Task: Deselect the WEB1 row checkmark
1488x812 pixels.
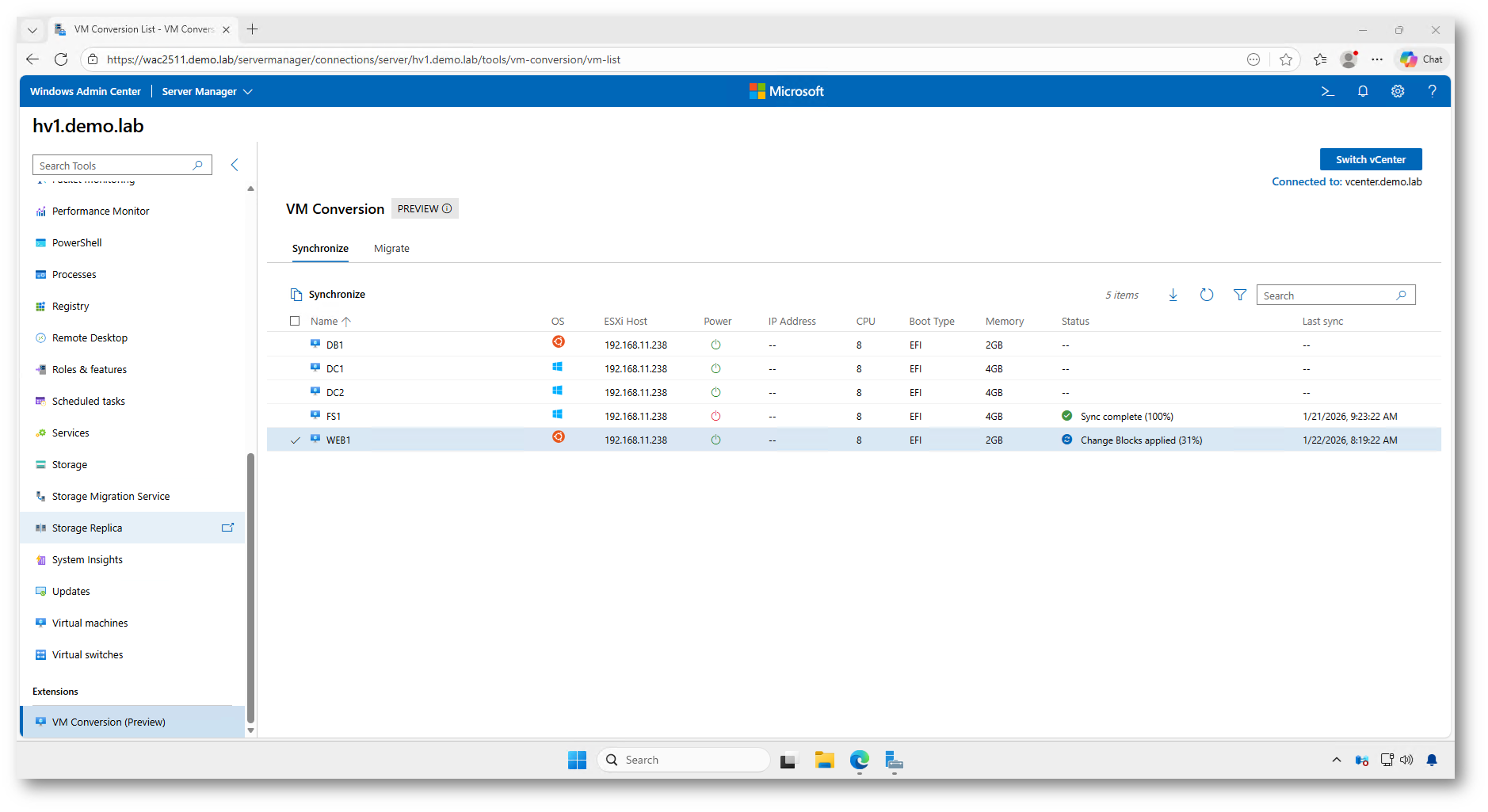Action: coord(296,440)
